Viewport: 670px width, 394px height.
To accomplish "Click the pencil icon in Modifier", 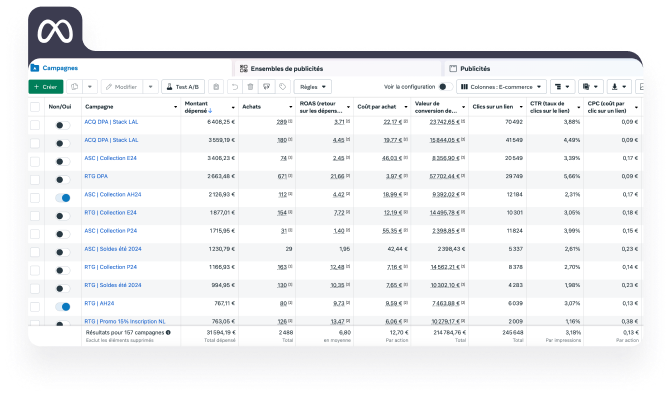I will [109, 87].
